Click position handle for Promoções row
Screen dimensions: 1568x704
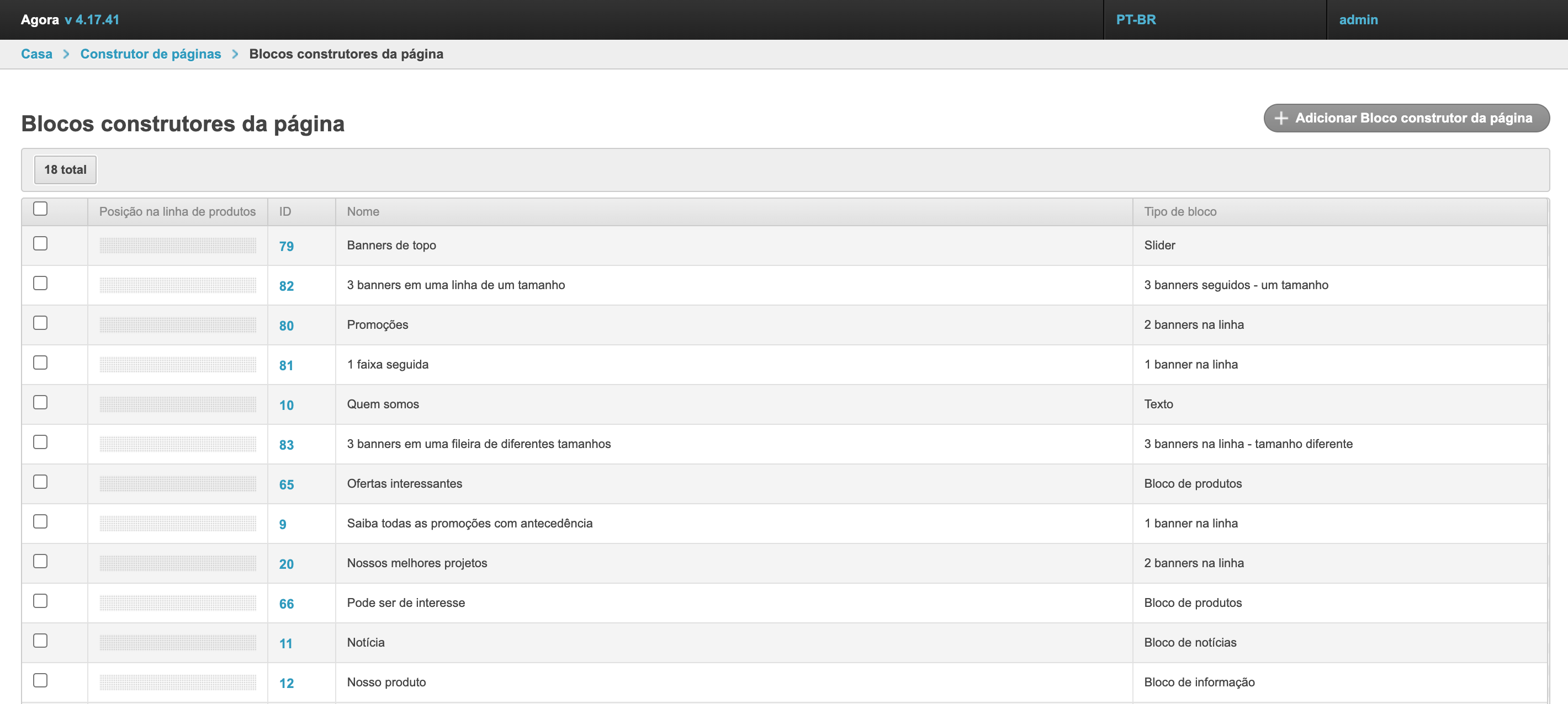[178, 325]
